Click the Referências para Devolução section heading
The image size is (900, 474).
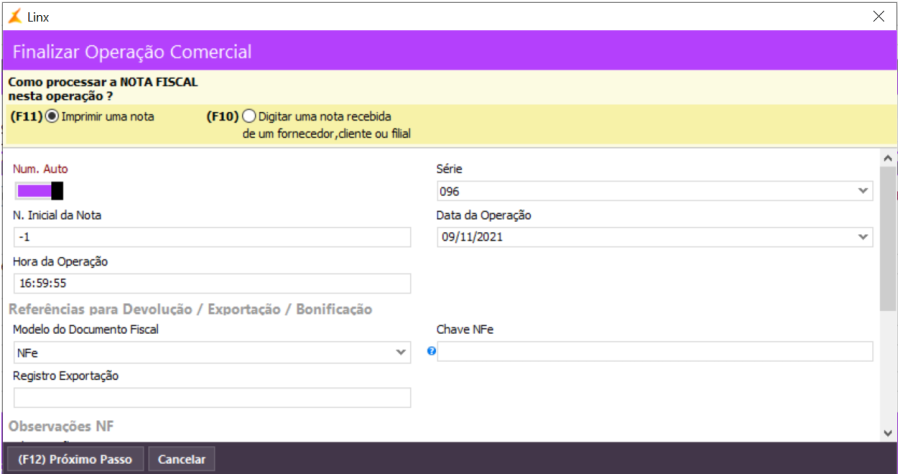coord(190,309)
